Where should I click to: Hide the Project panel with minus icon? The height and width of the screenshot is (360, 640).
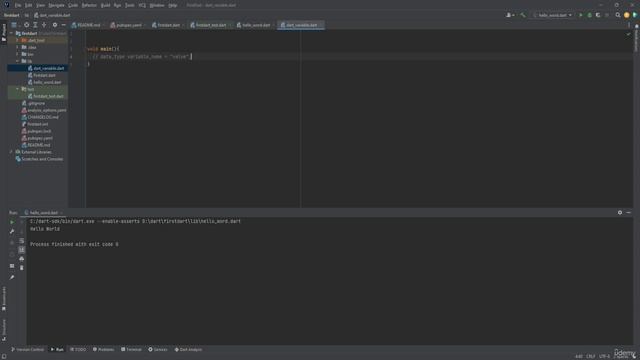pyautogui.click(x=63, y=25)
